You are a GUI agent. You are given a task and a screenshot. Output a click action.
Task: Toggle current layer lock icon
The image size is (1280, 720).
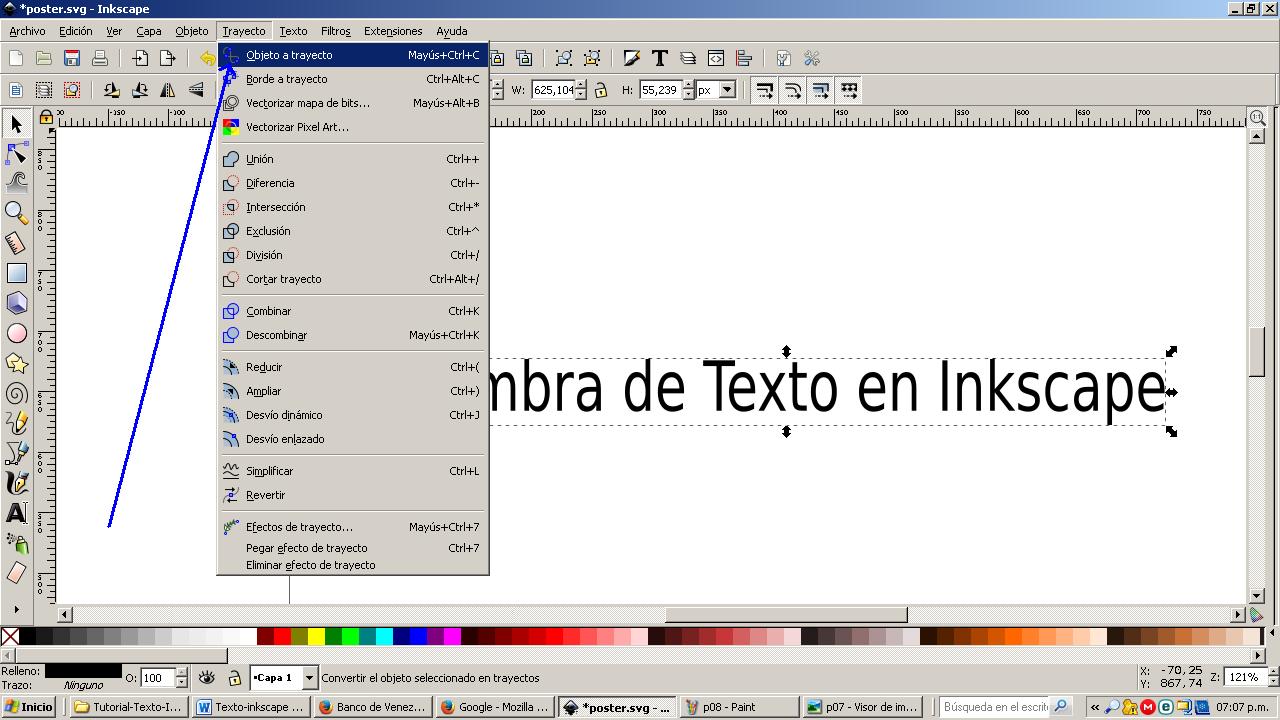(234, 678)
